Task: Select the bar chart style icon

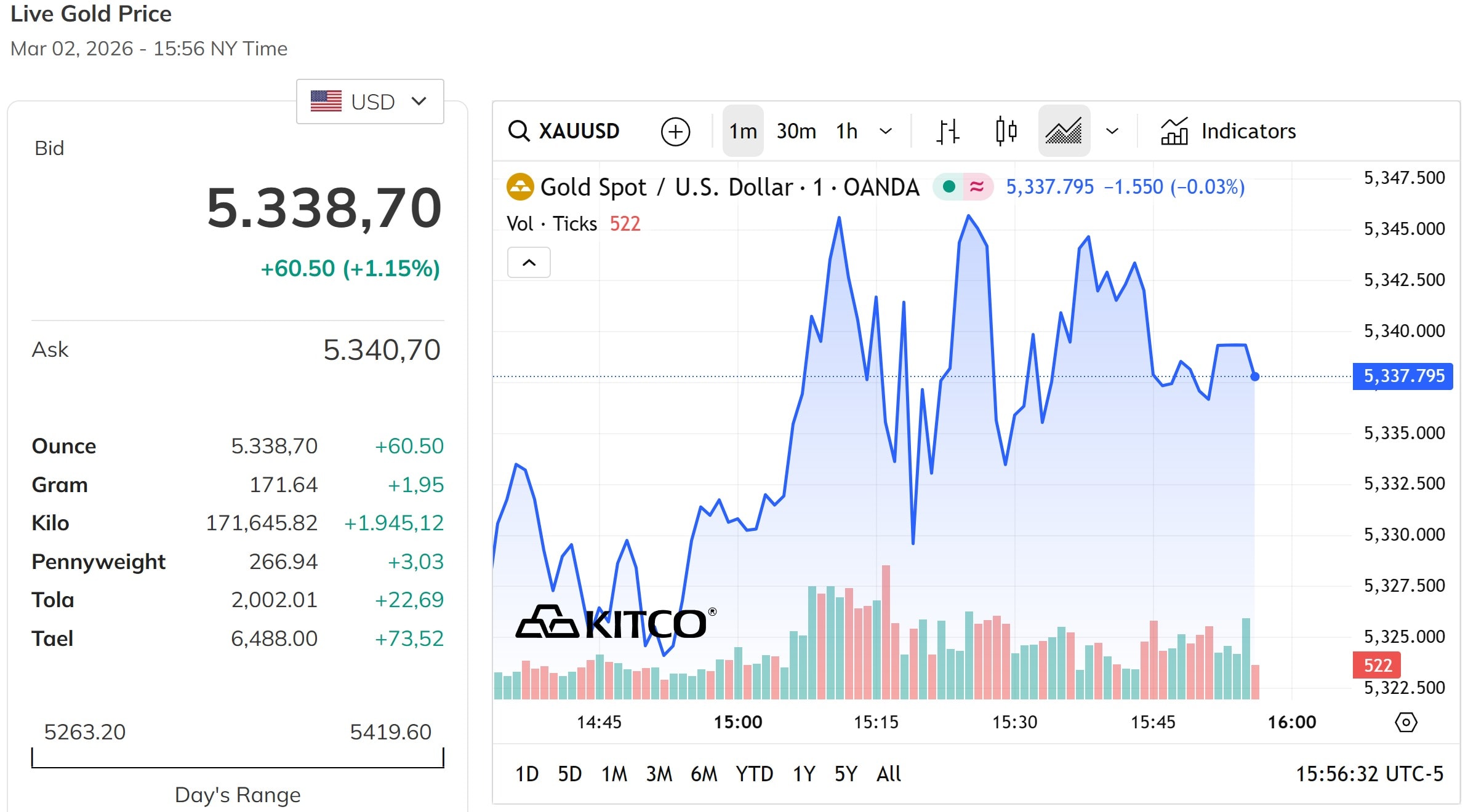Action: coord(948,131)
